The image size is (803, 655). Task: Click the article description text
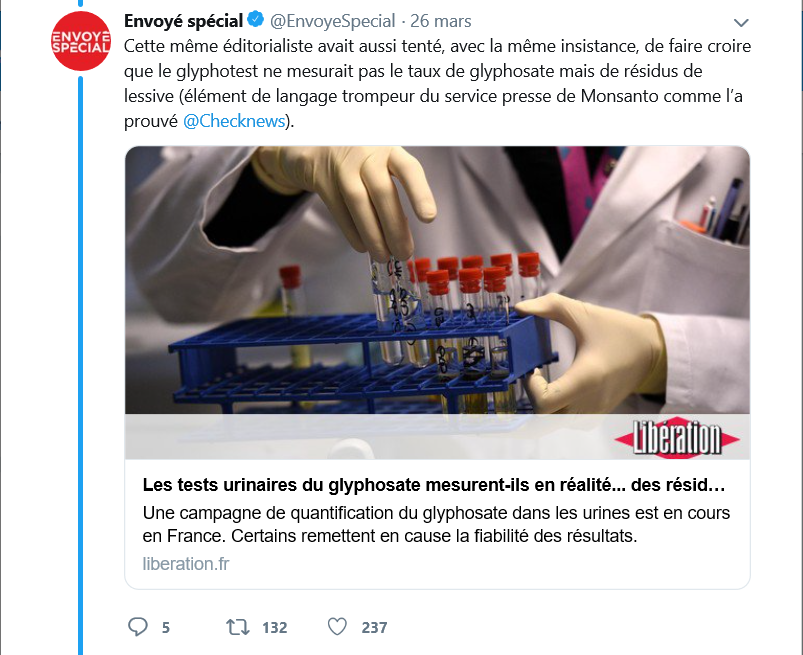(436, 524)
